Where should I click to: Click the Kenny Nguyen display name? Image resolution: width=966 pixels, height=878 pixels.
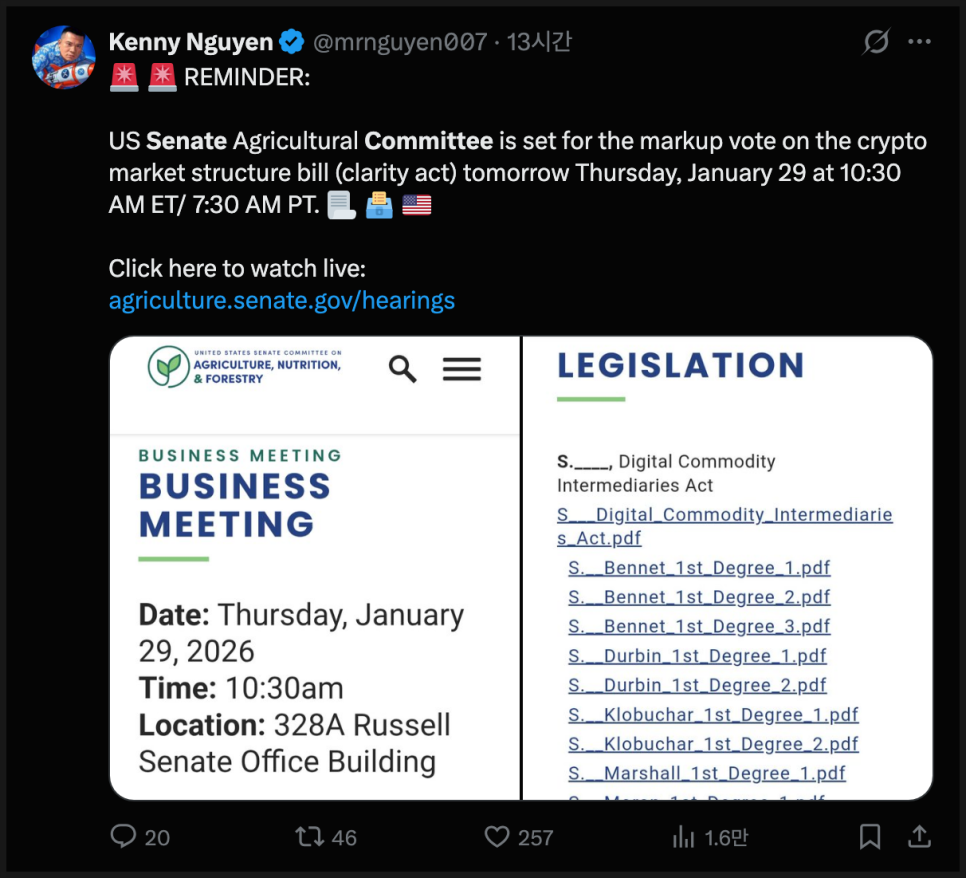[190, 42]
